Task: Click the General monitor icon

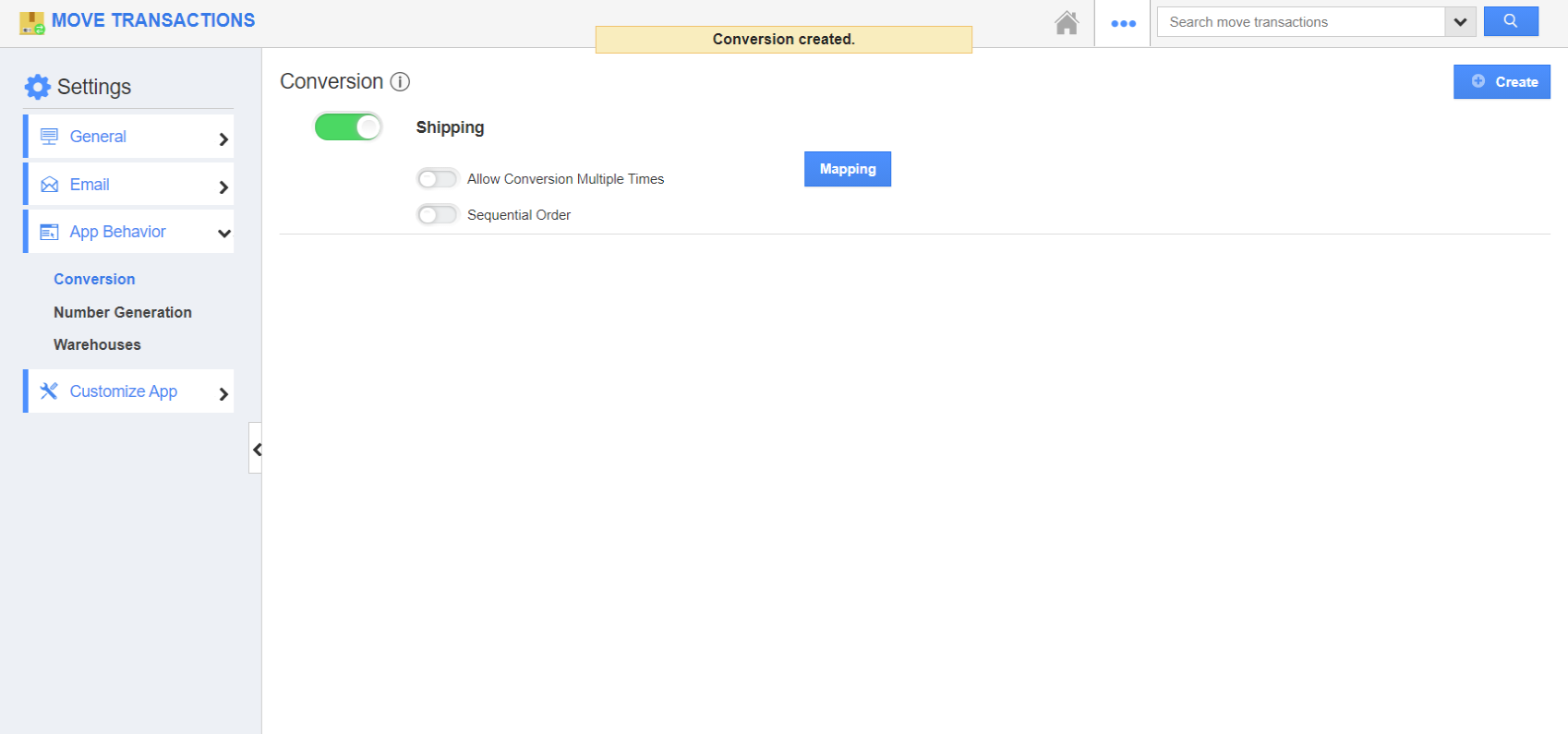Action: 50,137
